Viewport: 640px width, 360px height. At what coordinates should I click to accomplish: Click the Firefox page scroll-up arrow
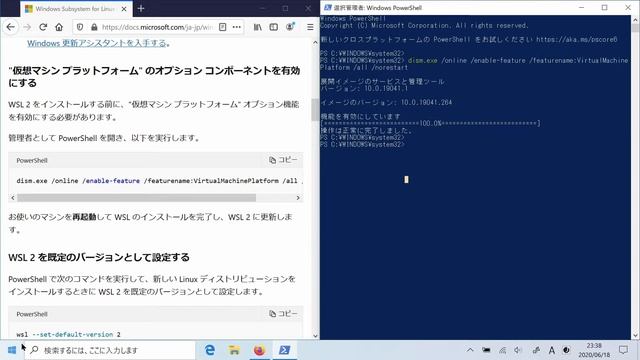tap(315, 42)
